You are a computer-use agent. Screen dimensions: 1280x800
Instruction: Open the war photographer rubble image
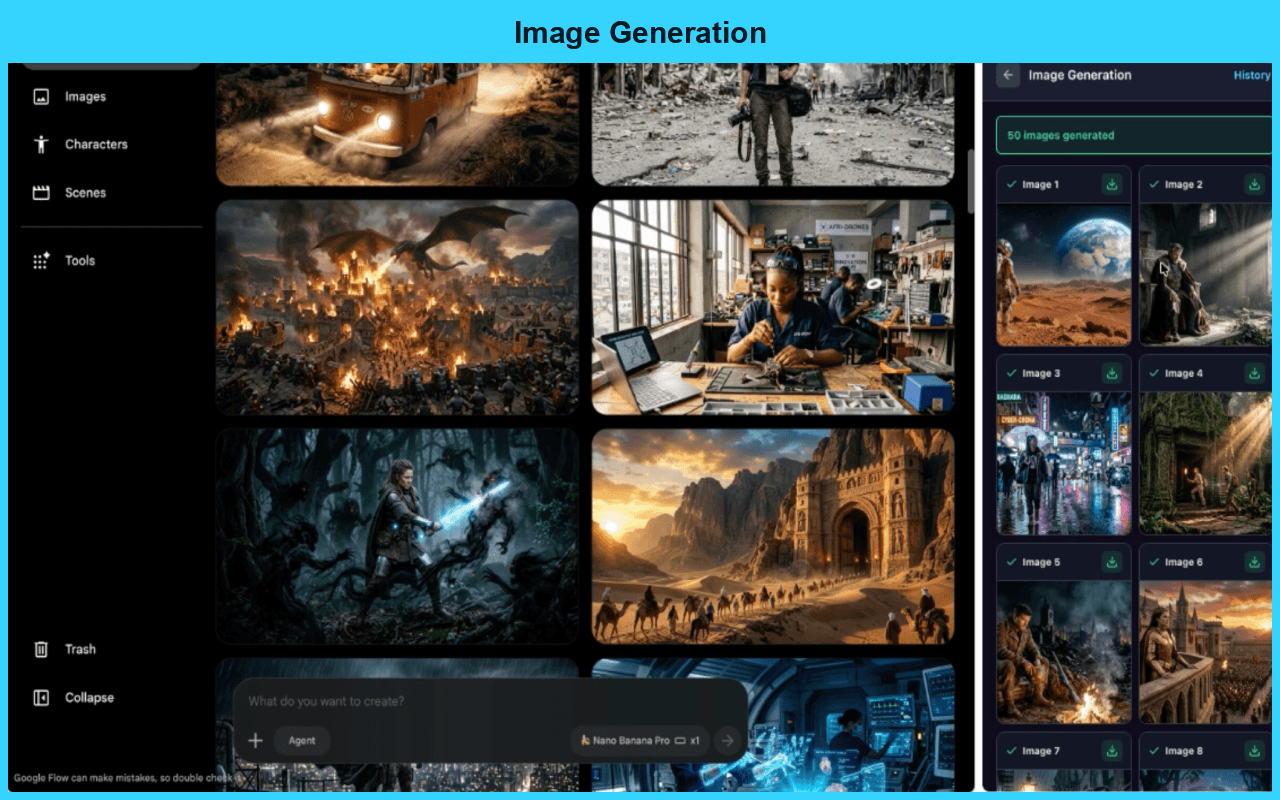click(773, 124)
